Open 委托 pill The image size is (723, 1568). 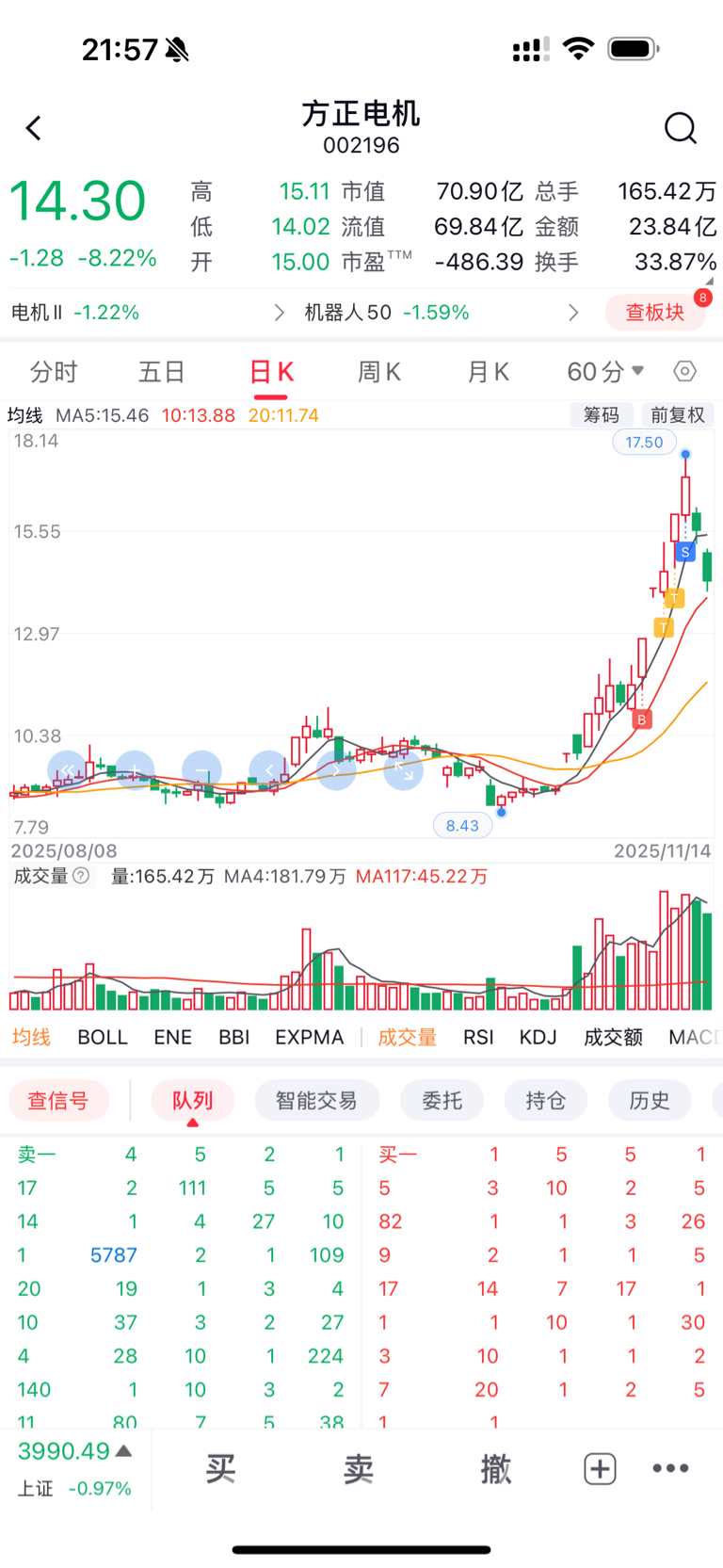[442, 1100]
